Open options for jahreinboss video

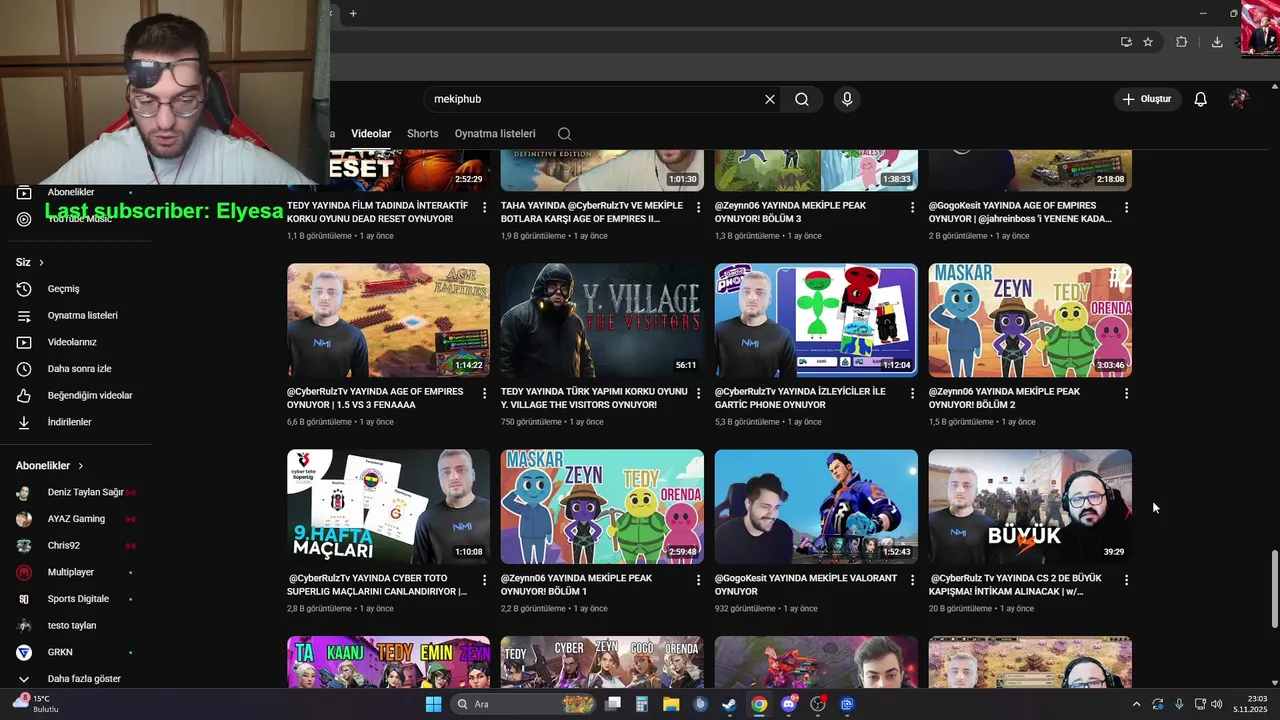pyautogui.click(x=1126, y=207)
